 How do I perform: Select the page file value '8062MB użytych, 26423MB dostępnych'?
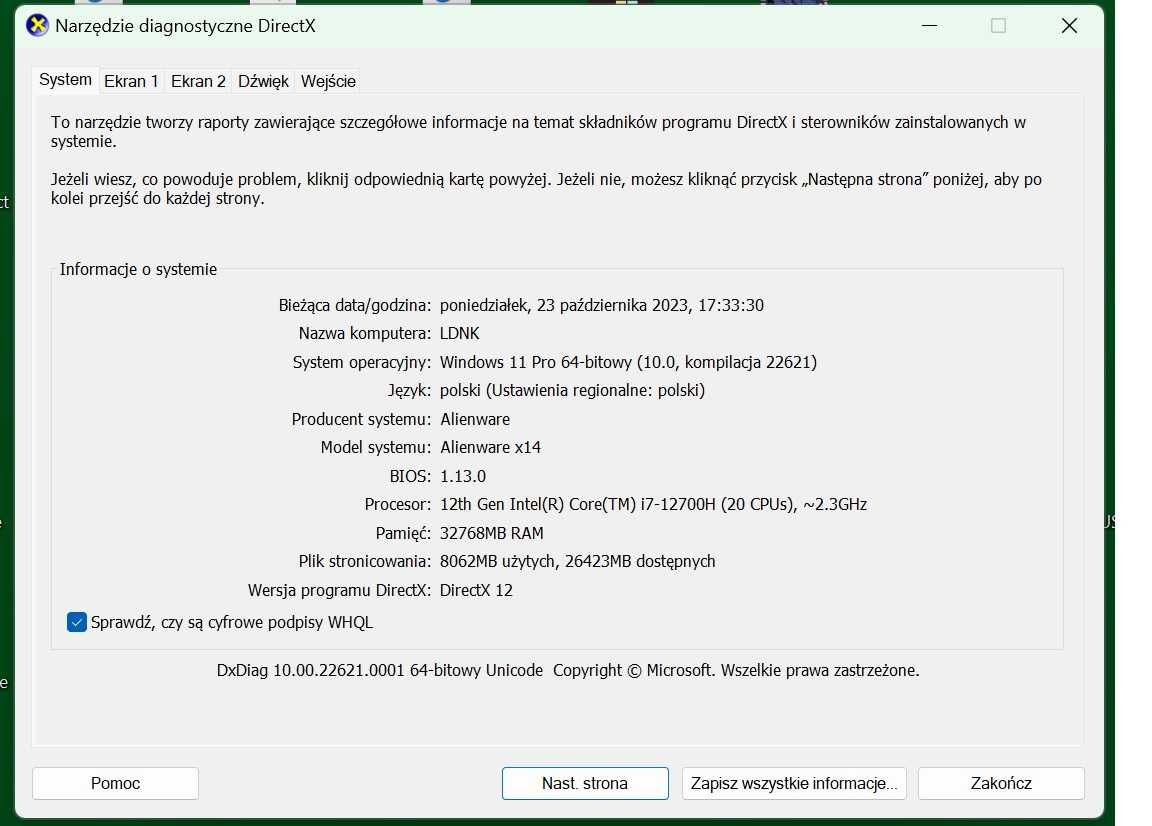577,561
